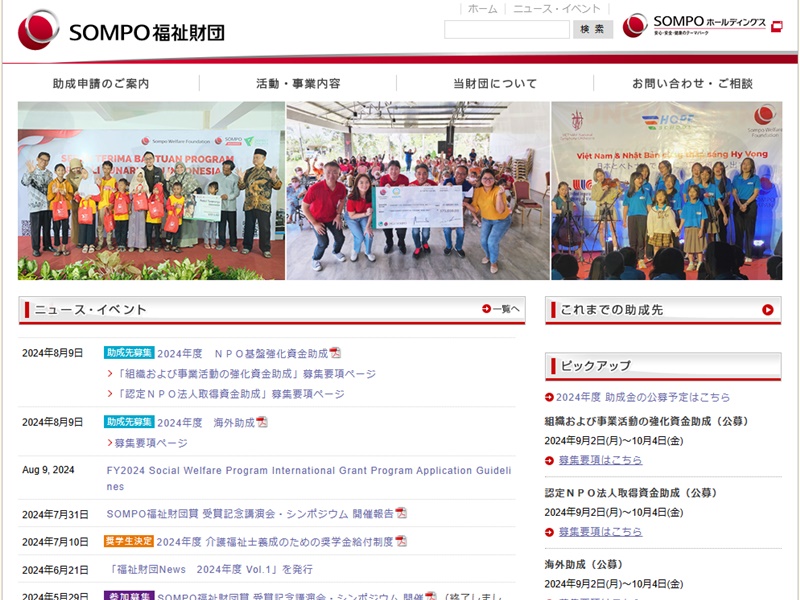Image resolution: width=800 pixels, height=600 pixels.
Task: Click the ピックアップ section heading
Action: [596, 366]
